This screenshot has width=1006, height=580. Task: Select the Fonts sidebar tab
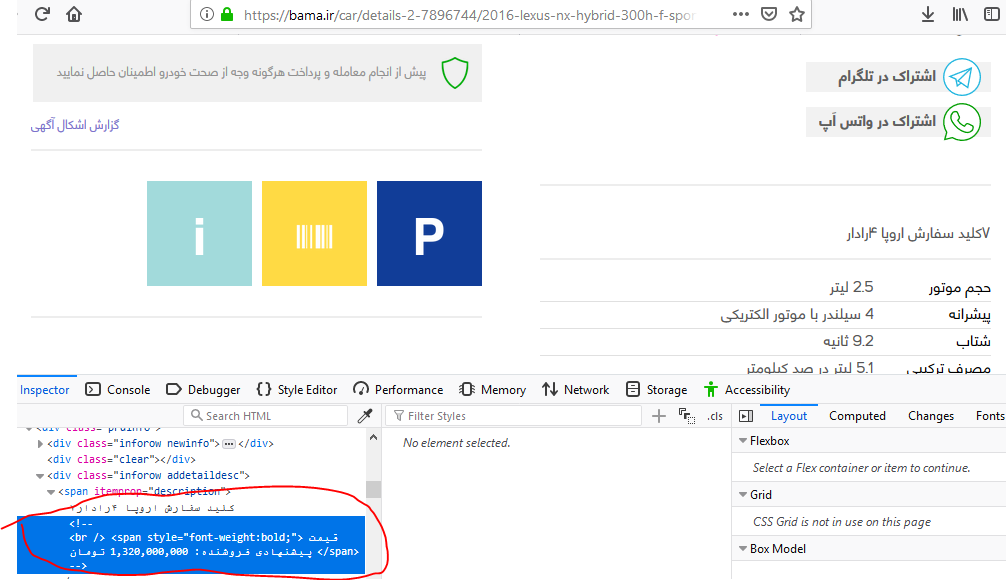(x=989, y=416)
